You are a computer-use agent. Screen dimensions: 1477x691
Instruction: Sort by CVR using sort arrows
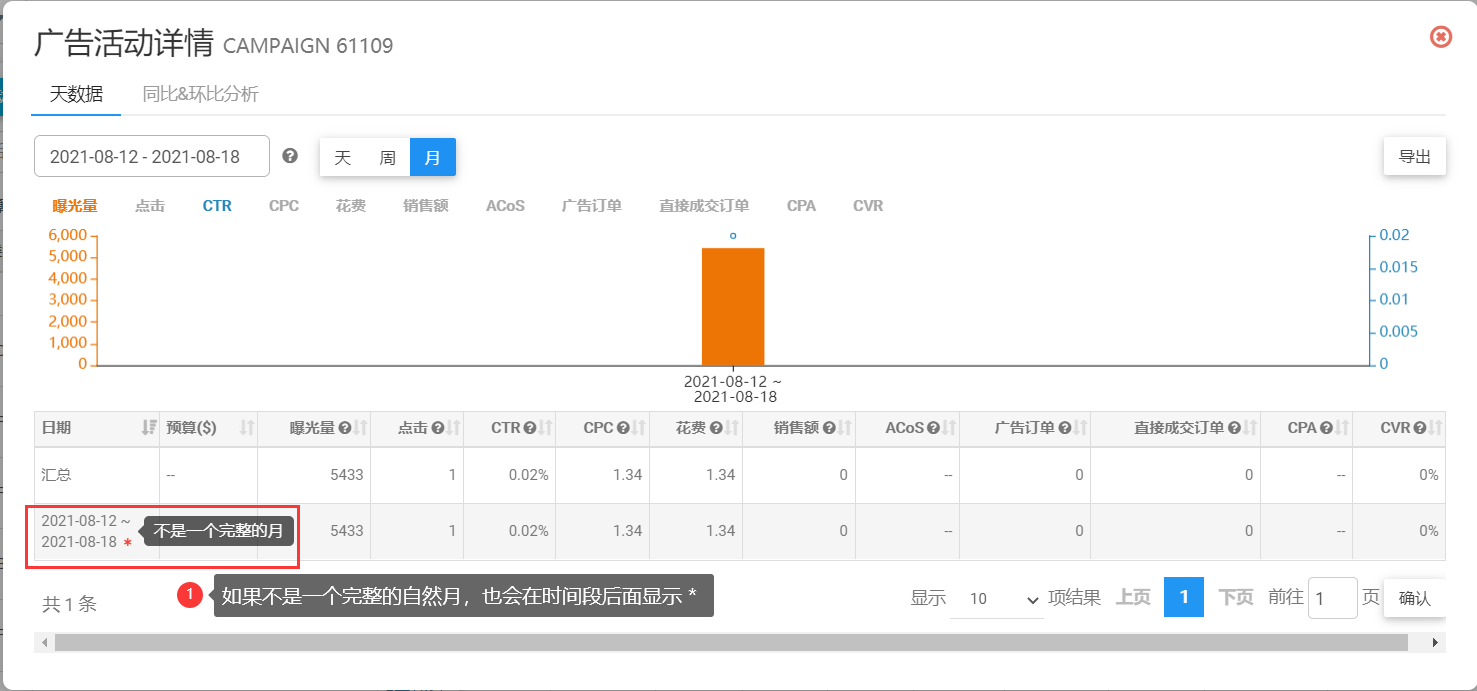[x=1434, y=428]
